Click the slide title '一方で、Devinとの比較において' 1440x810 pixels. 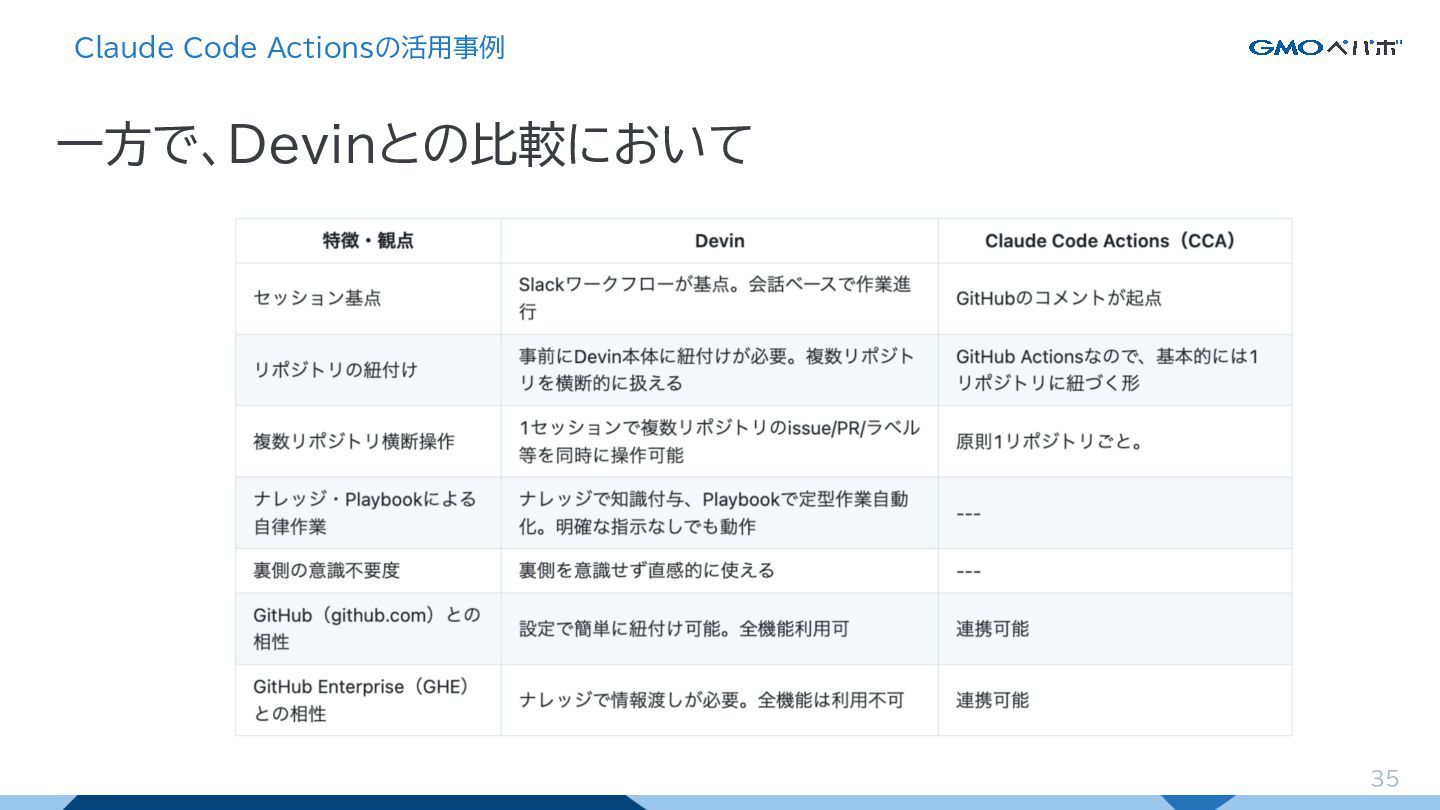point(403,145)
